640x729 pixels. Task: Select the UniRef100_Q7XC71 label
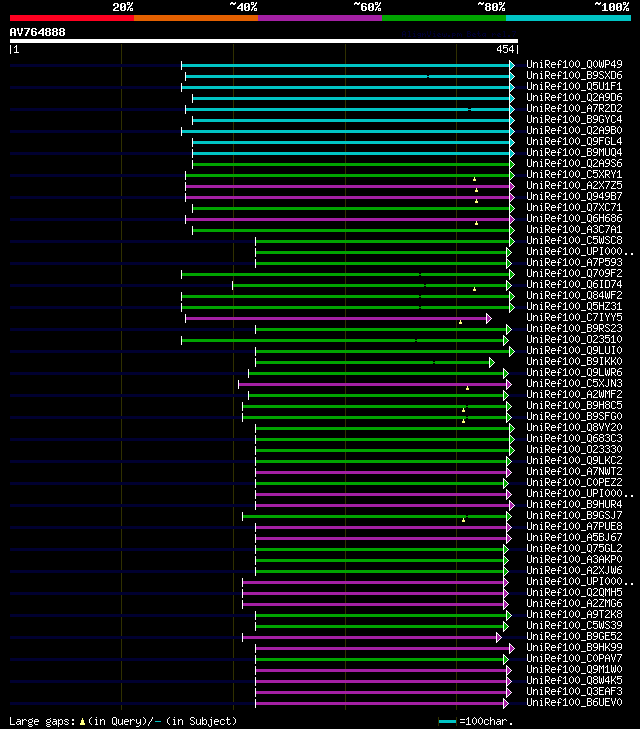point(574,207)
